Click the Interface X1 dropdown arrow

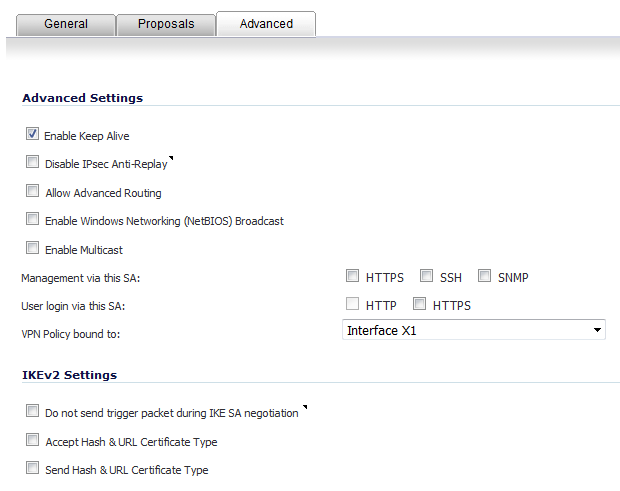tap(597, 330)
